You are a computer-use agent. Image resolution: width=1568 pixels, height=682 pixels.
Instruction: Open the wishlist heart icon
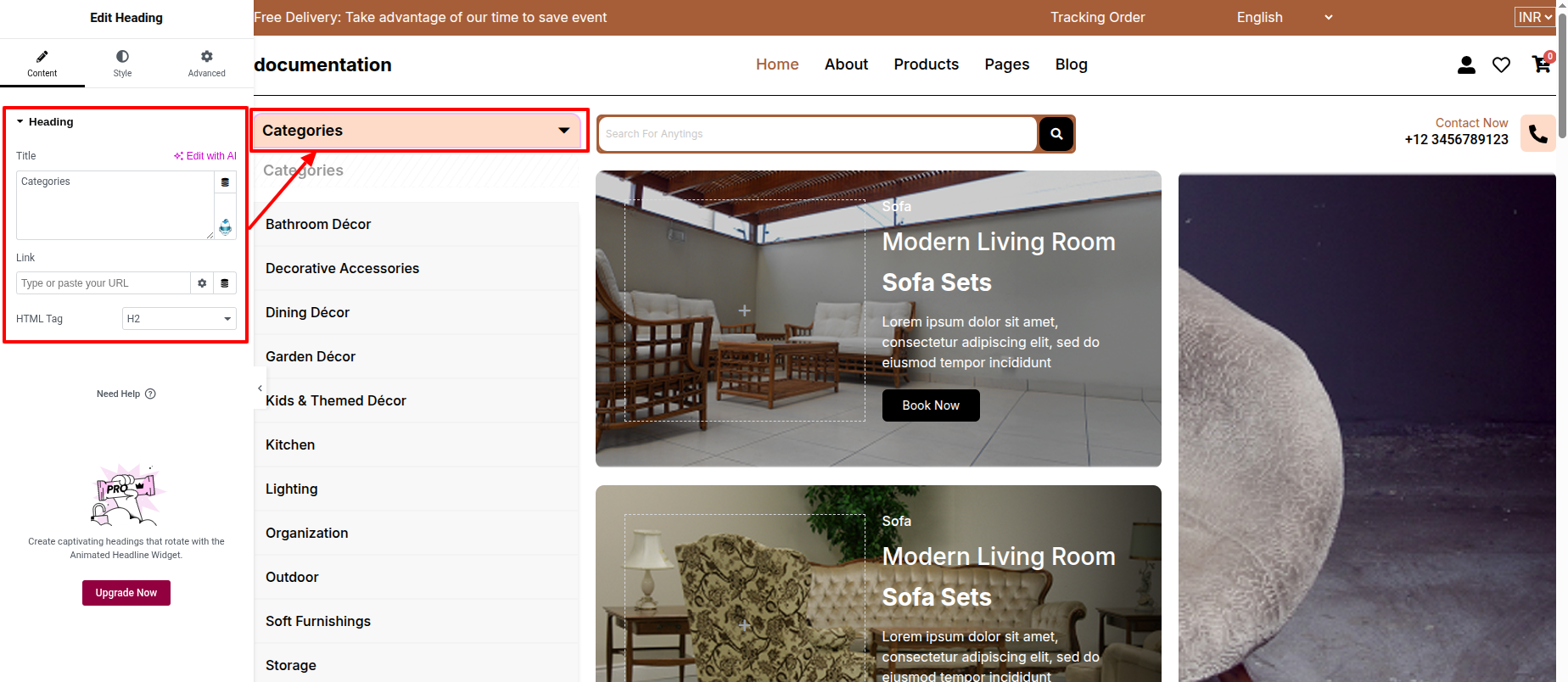pos(1501,65)
